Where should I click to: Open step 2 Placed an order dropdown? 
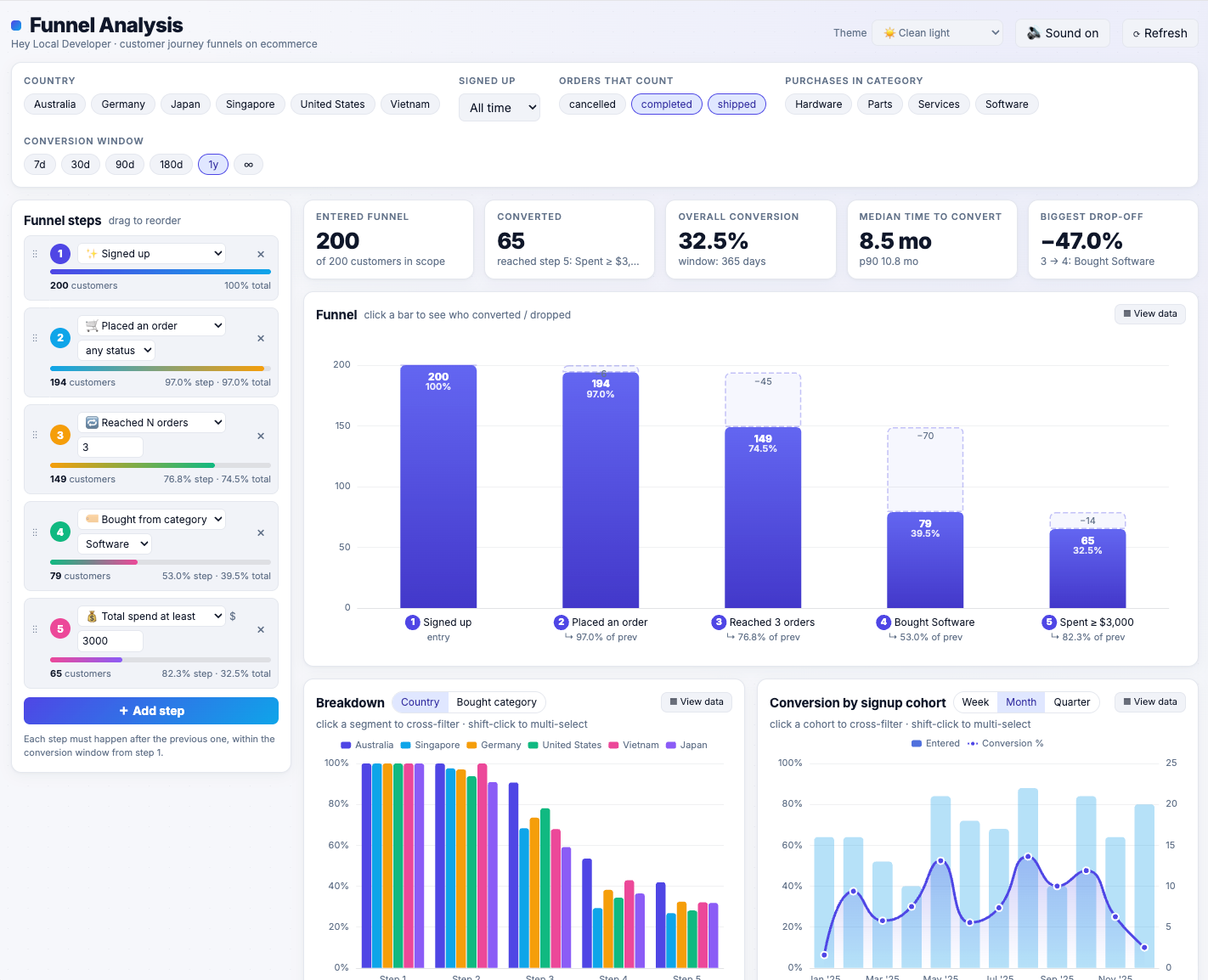click(152, 326)
